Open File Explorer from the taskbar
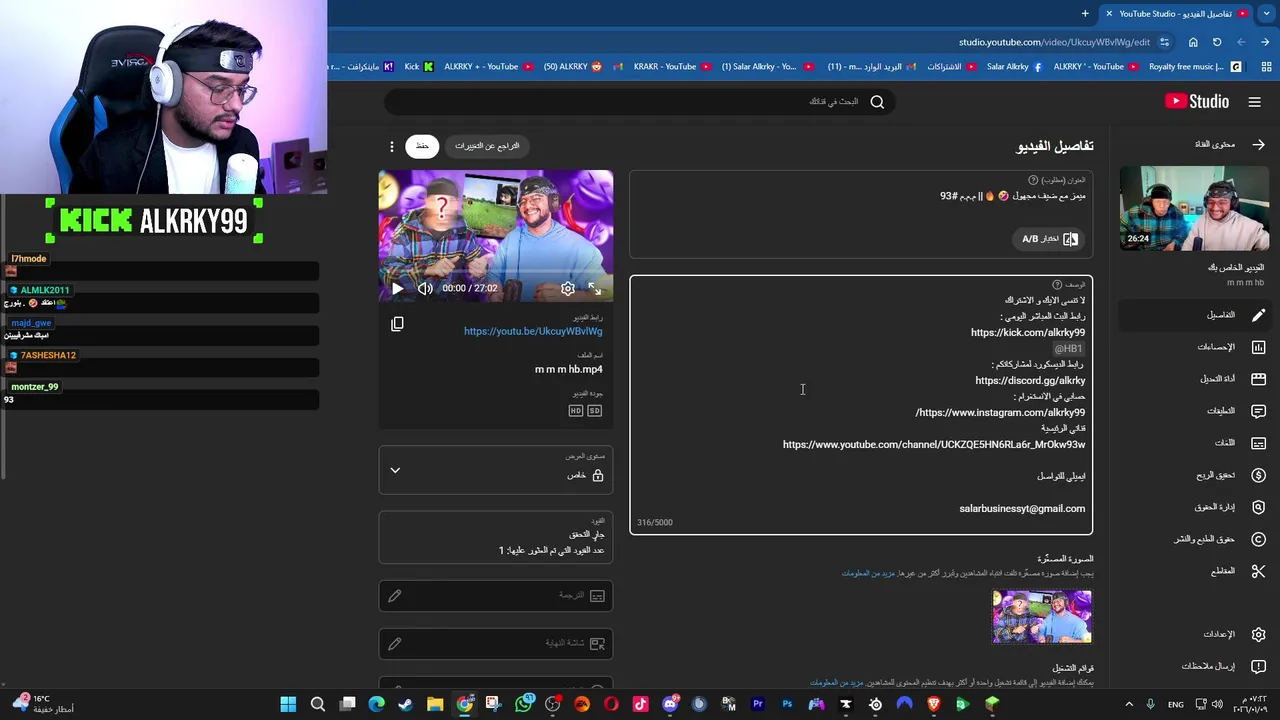The height and width of the screenshot is (720, 1280). 435,704
